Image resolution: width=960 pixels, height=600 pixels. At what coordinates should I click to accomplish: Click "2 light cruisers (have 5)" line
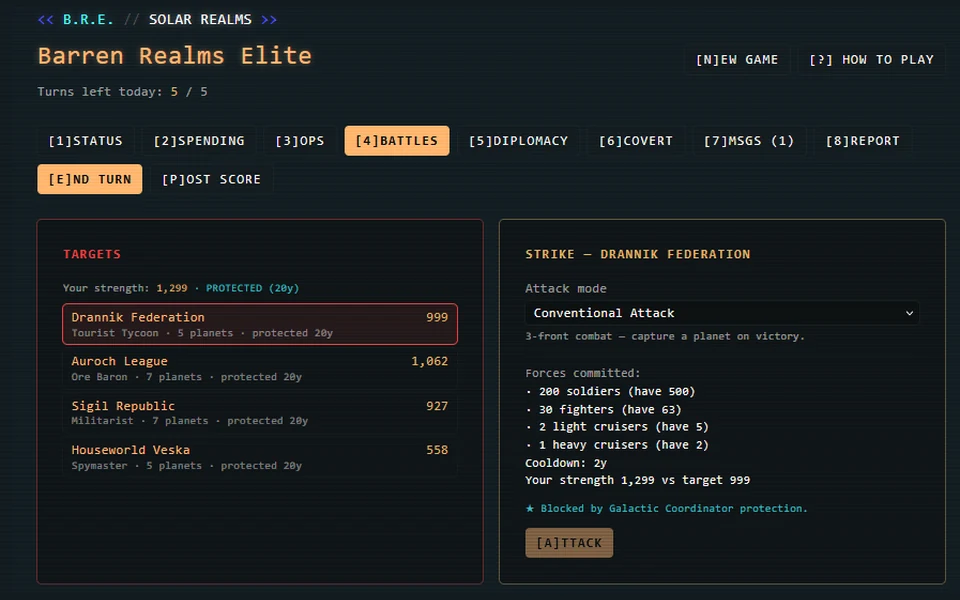coord(617,427)
